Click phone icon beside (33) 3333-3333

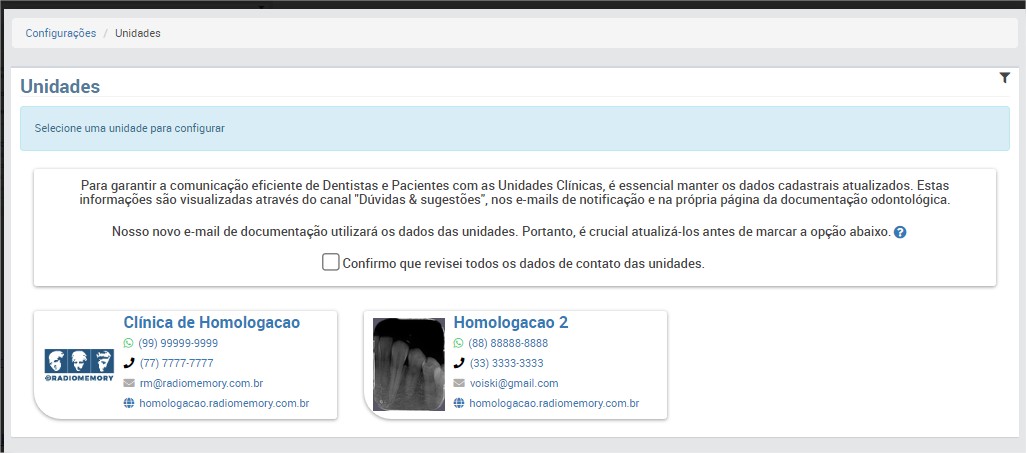[459, 363]
